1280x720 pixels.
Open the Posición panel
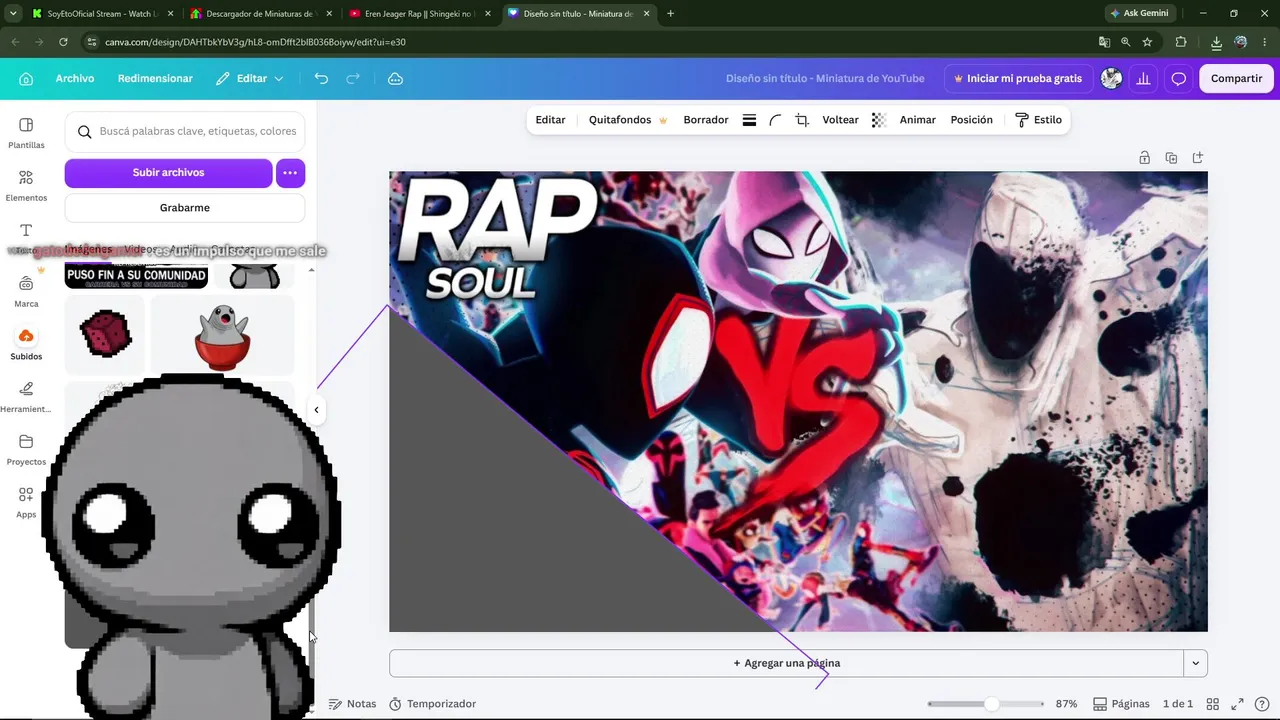tap(972, 120)
